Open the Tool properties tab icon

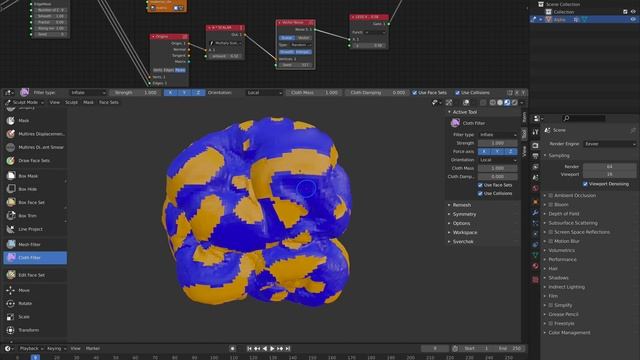click(x=536, y=132)
